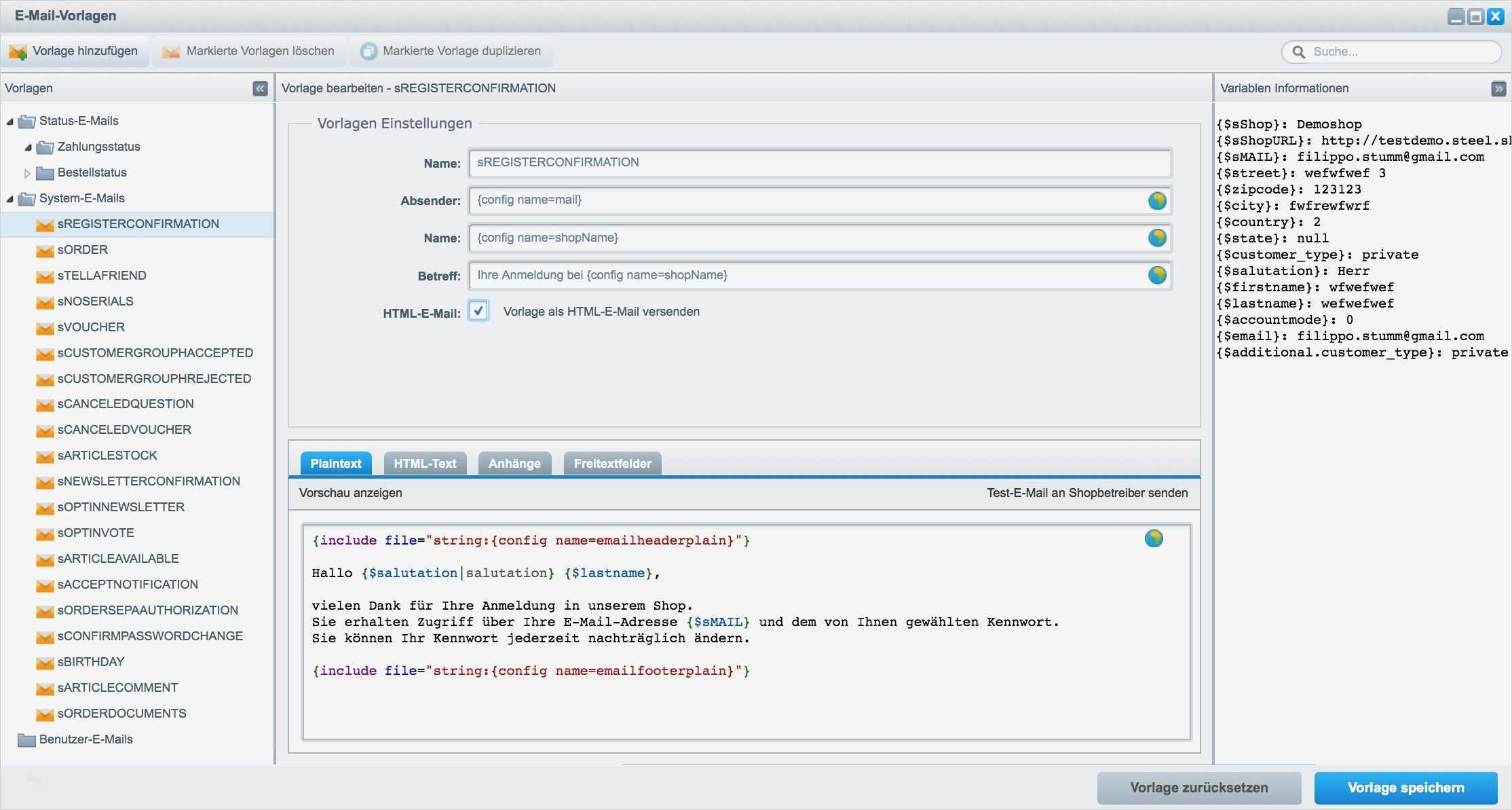Open the Anhänge tab
This screenshot has width=1512, height=810.
(x=514, y=463)
